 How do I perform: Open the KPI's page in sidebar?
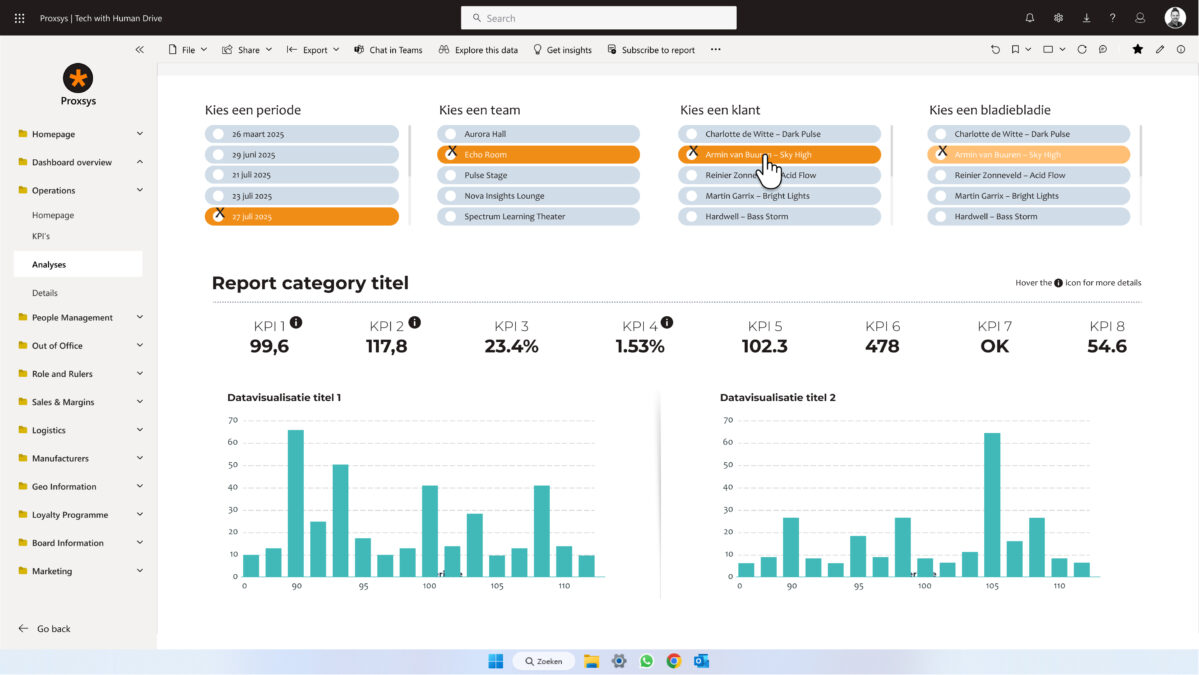click(x=41, y=236)
